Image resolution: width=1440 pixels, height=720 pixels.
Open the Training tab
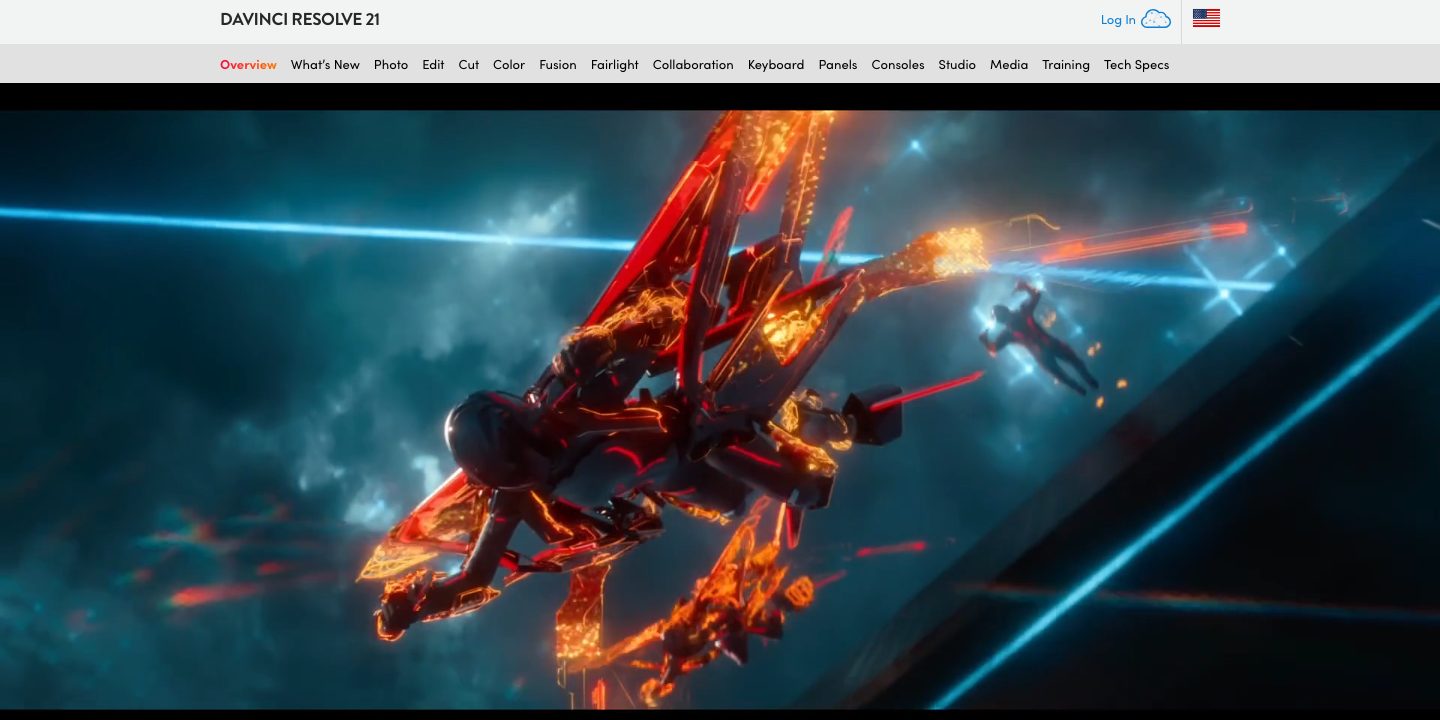point(1066,64)
